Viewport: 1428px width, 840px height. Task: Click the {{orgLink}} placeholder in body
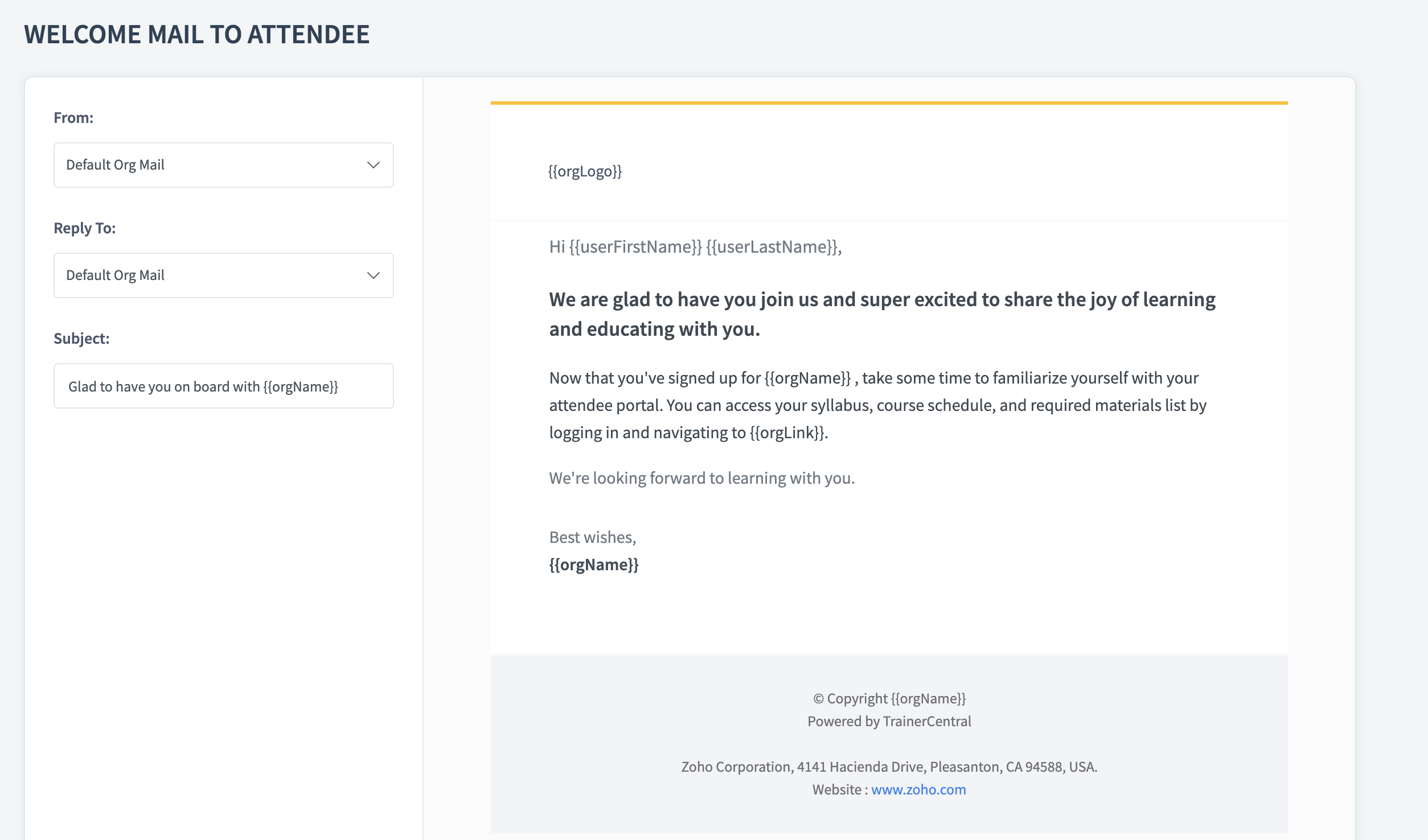pos(787,433)
